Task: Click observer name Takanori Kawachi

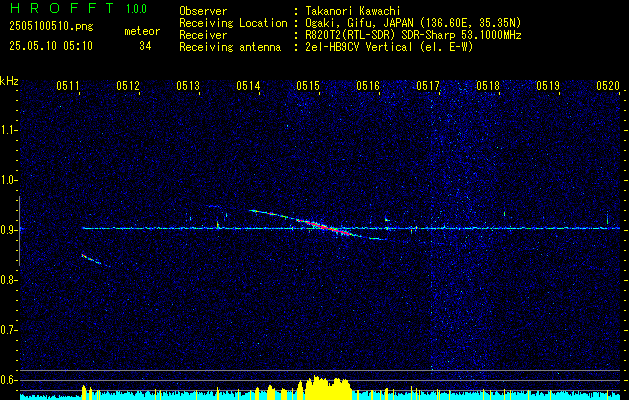Action: pos(353,11)
